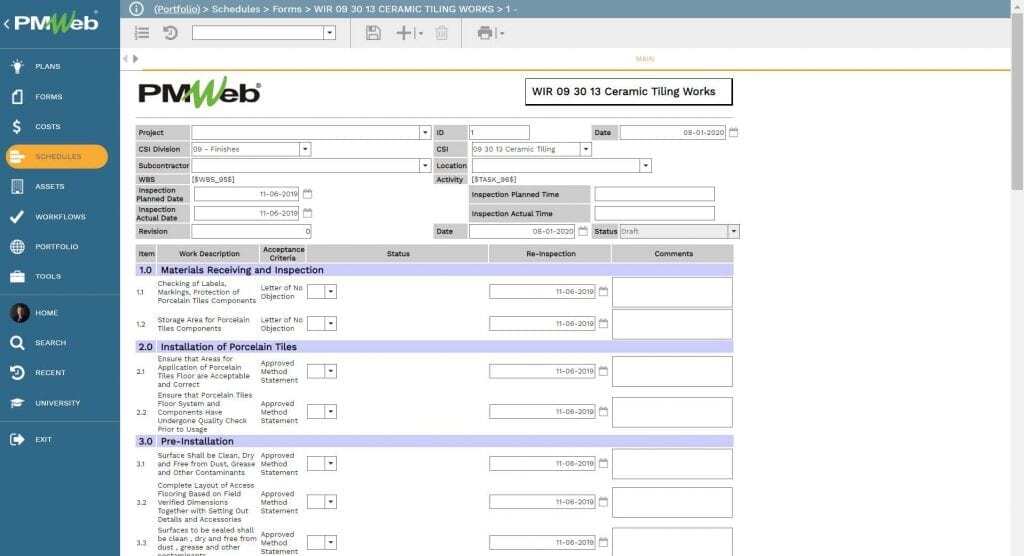The image size is (1024, 556).
Task: Open the print options arrow
Action: [x=502, y=33]
